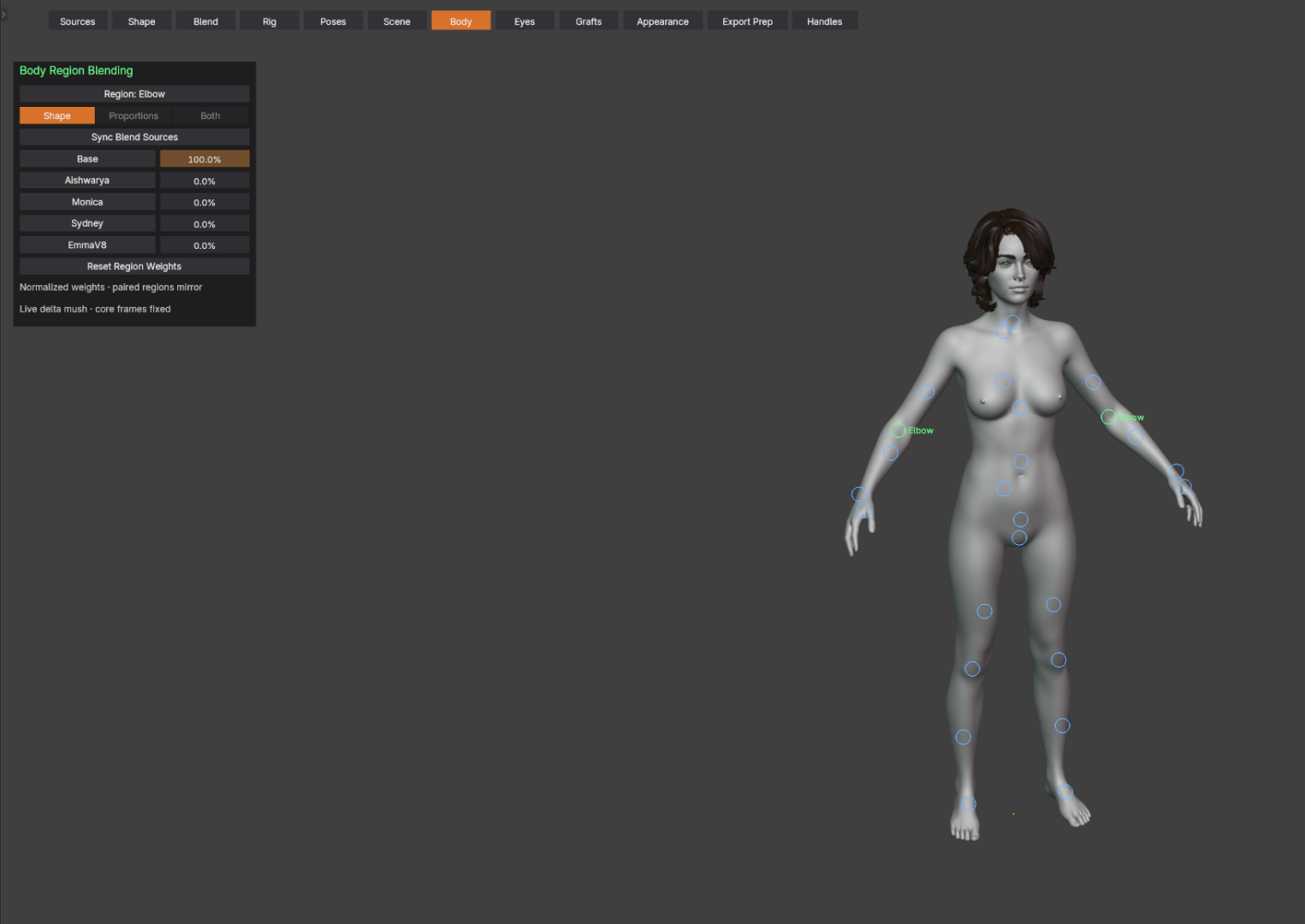
Task: Switch to the Export Prep tab
Action: [x=748, y=21]
